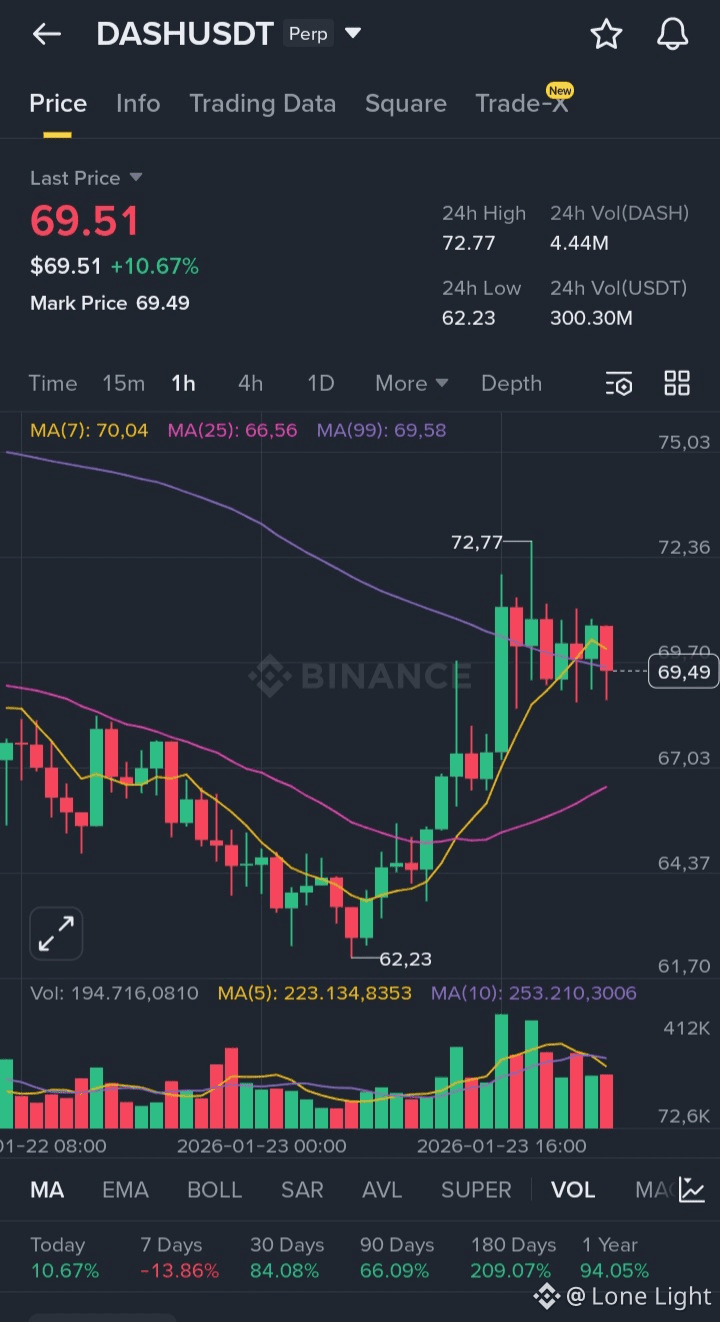720x1322 pixels.
Task: Select the 4h chart interval
Action: point(250,383)
